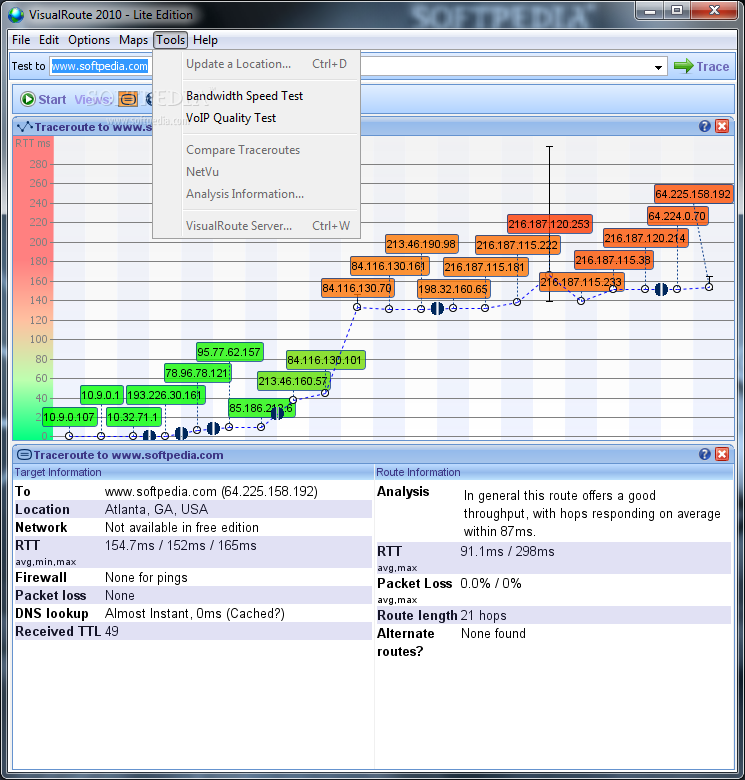Screen dimensions: 745x780
Task: Click the RTT value 154.7ms / 152ms / 165ms
Action: point(181,546)
